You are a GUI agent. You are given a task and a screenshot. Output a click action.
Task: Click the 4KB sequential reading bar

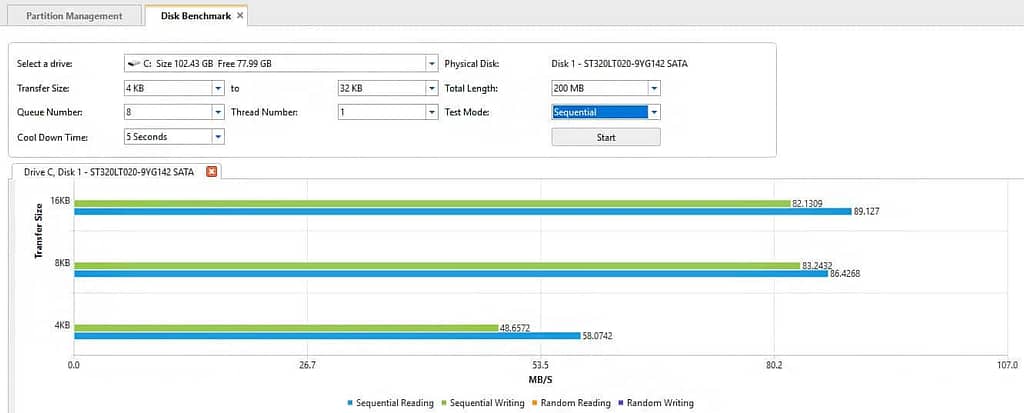[x=327, y=336]
